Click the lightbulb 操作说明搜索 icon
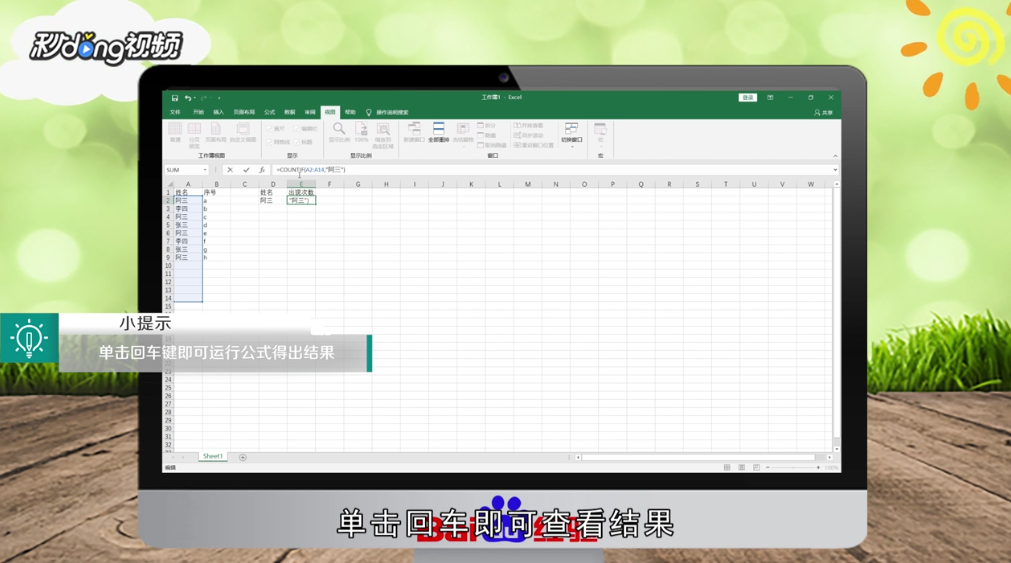The height and width of the screenshot is (563, 1011). (x=369, y=112)
